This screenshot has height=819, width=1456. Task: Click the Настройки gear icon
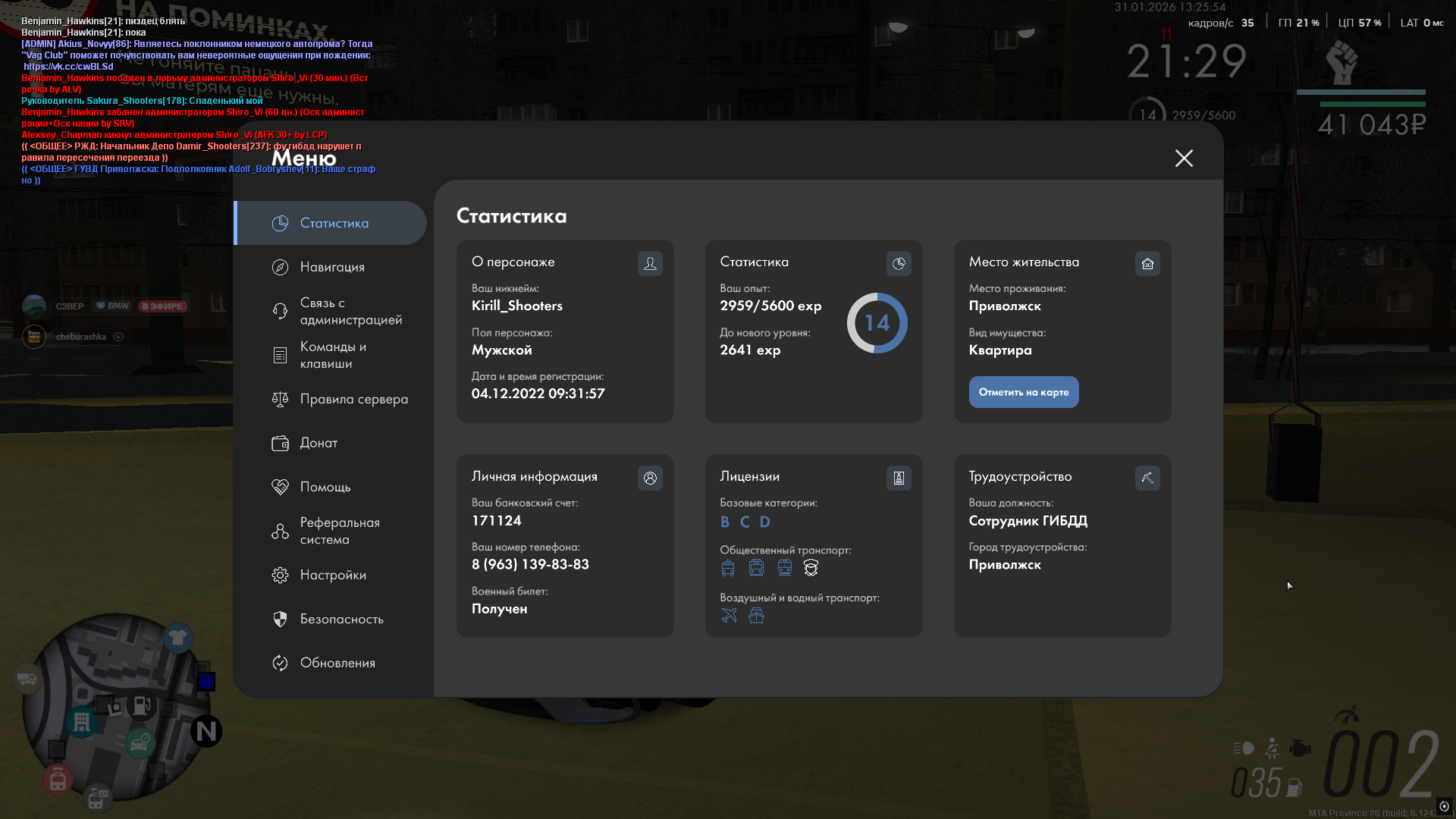(x=280, y=575)
